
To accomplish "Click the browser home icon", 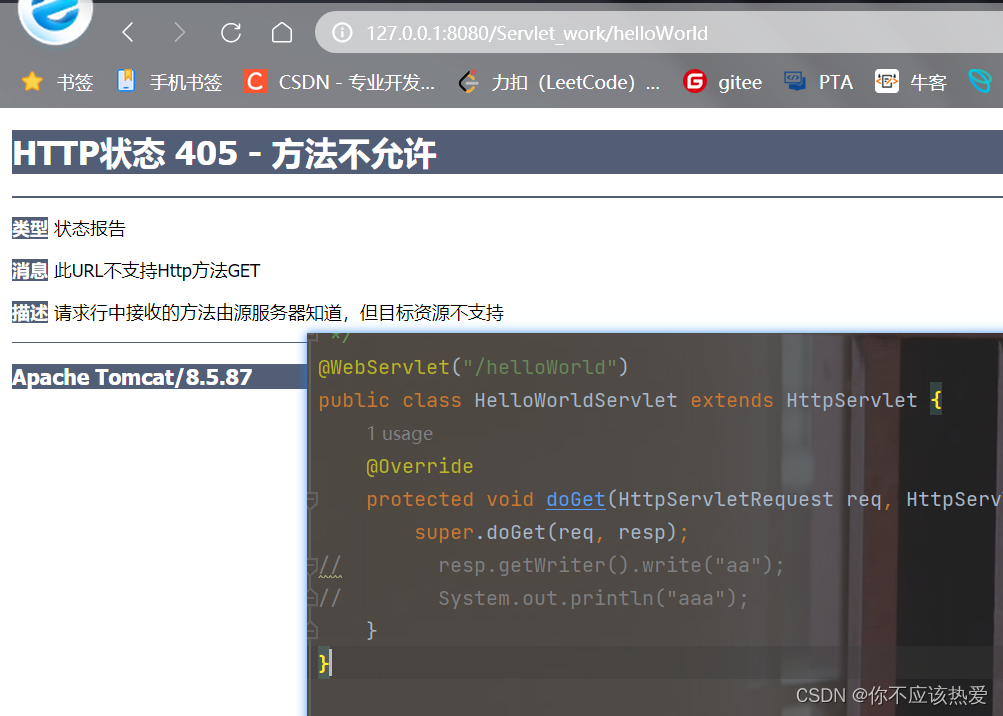I will pos(281,31).
